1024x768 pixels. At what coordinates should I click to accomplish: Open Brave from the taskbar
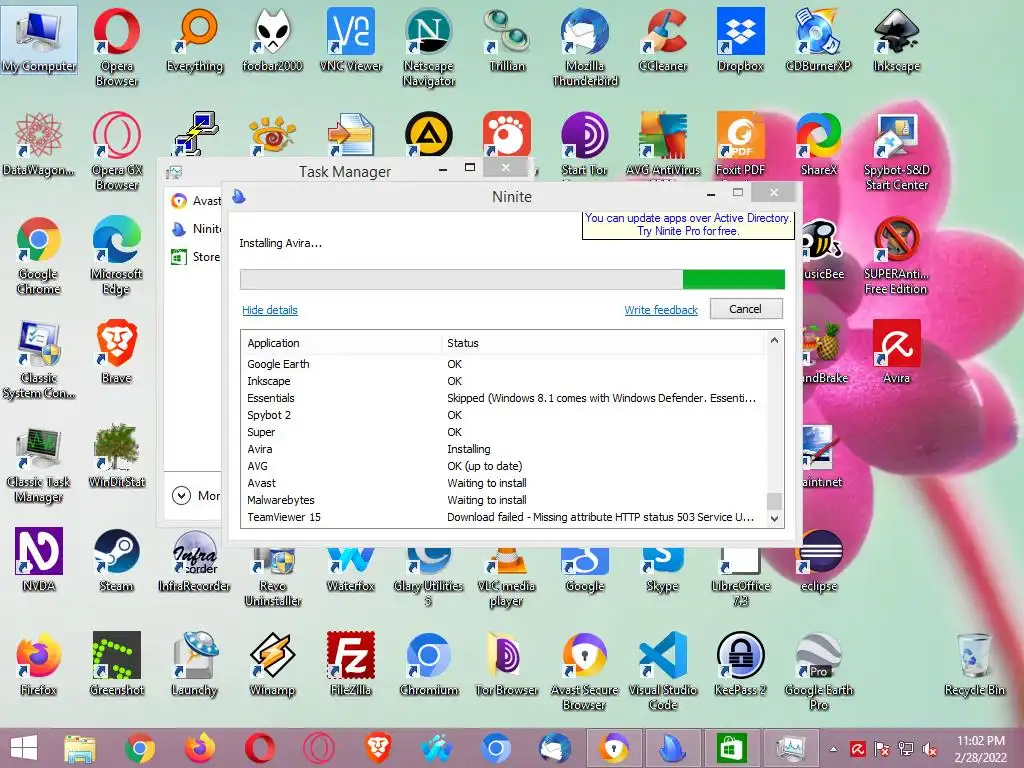tap(379, 748)
